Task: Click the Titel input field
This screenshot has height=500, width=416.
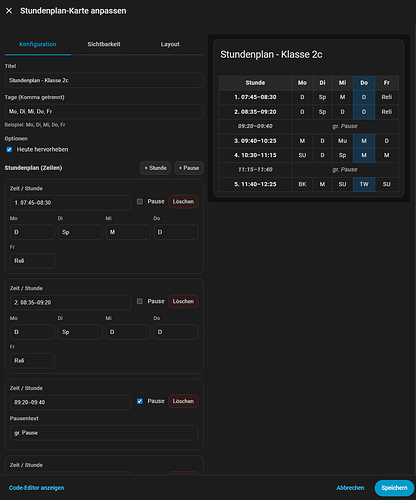Action: click(104, 80)
